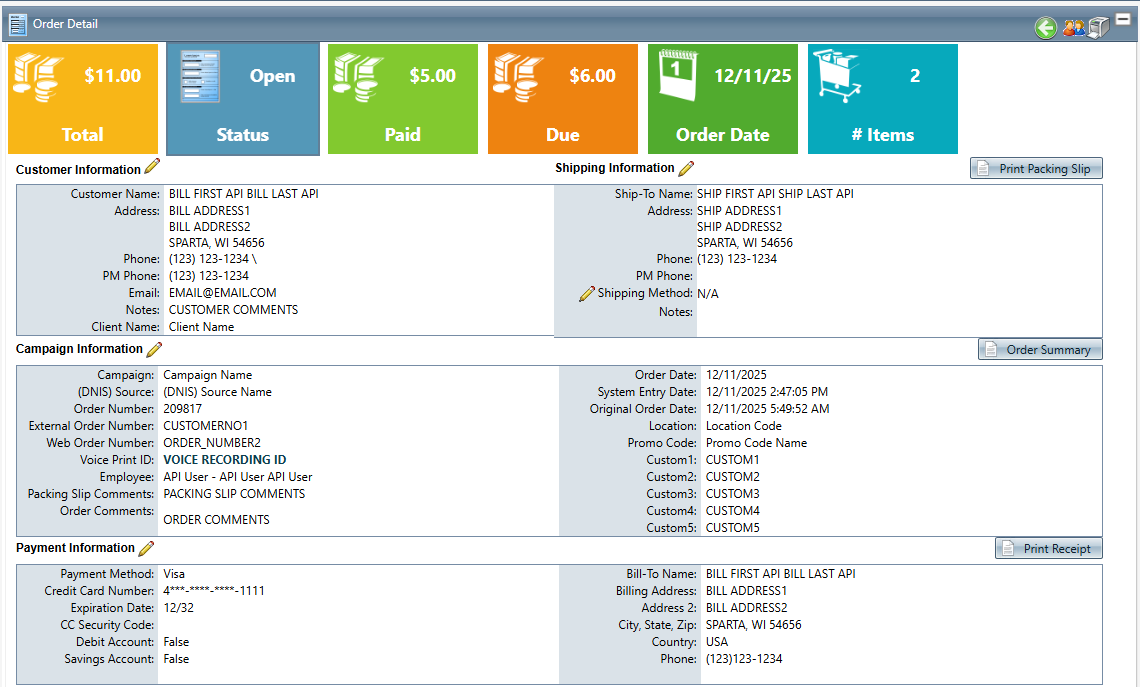
Task: Click the green Paid tile
Action: click(x=403, y=99)
